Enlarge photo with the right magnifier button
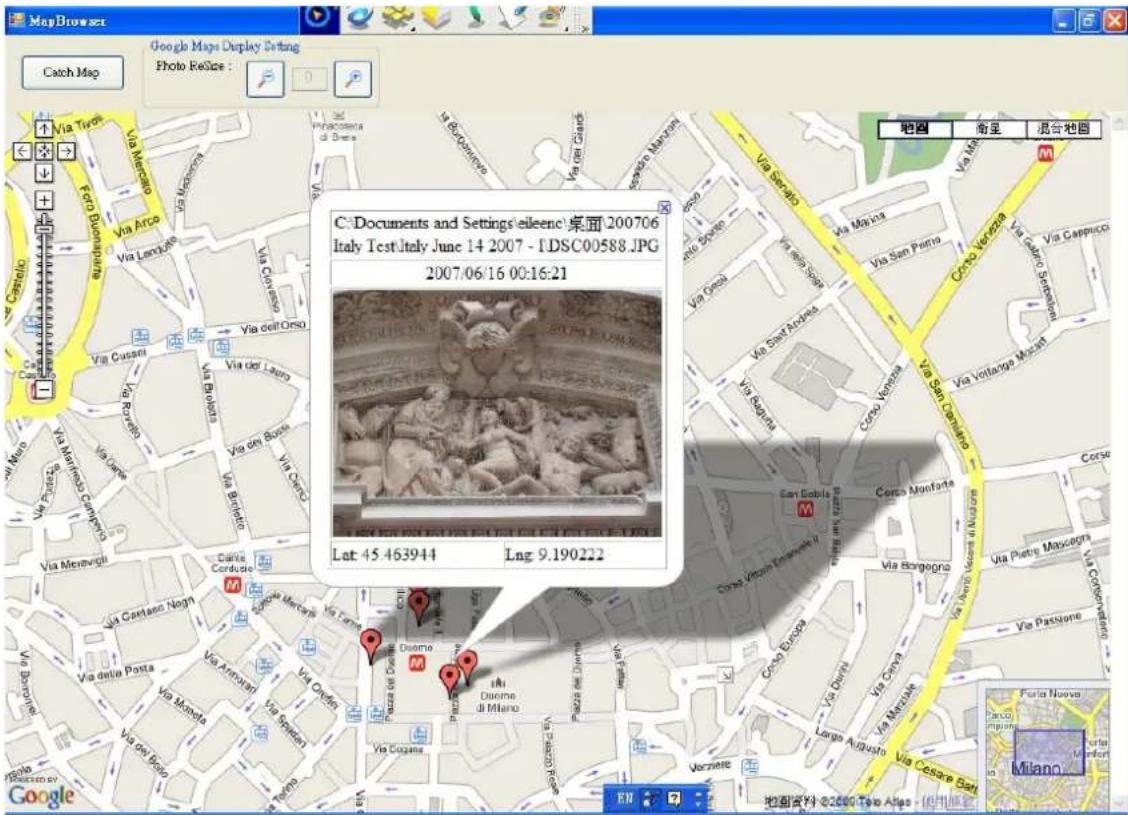Image resolution: width=1128 pixels, height=815 pixels. click(x=352, y=78)
